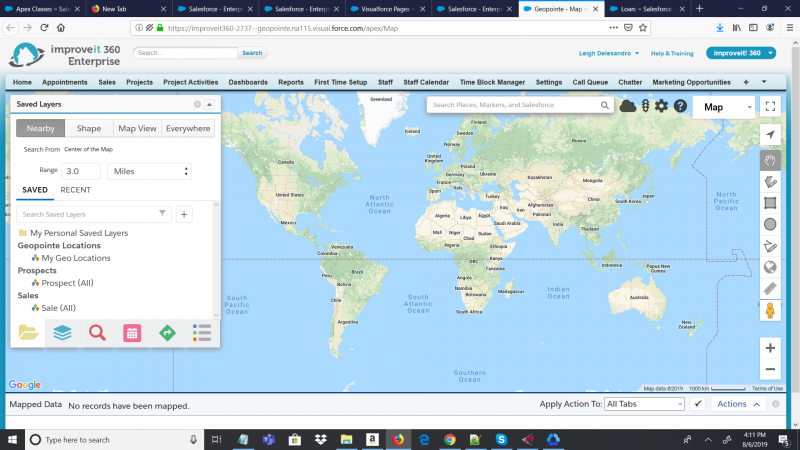The height and width of the screenshot is (450, 800).
Task: Open the Marketing Opportunities tab
Action: click(x=691, y=82)
